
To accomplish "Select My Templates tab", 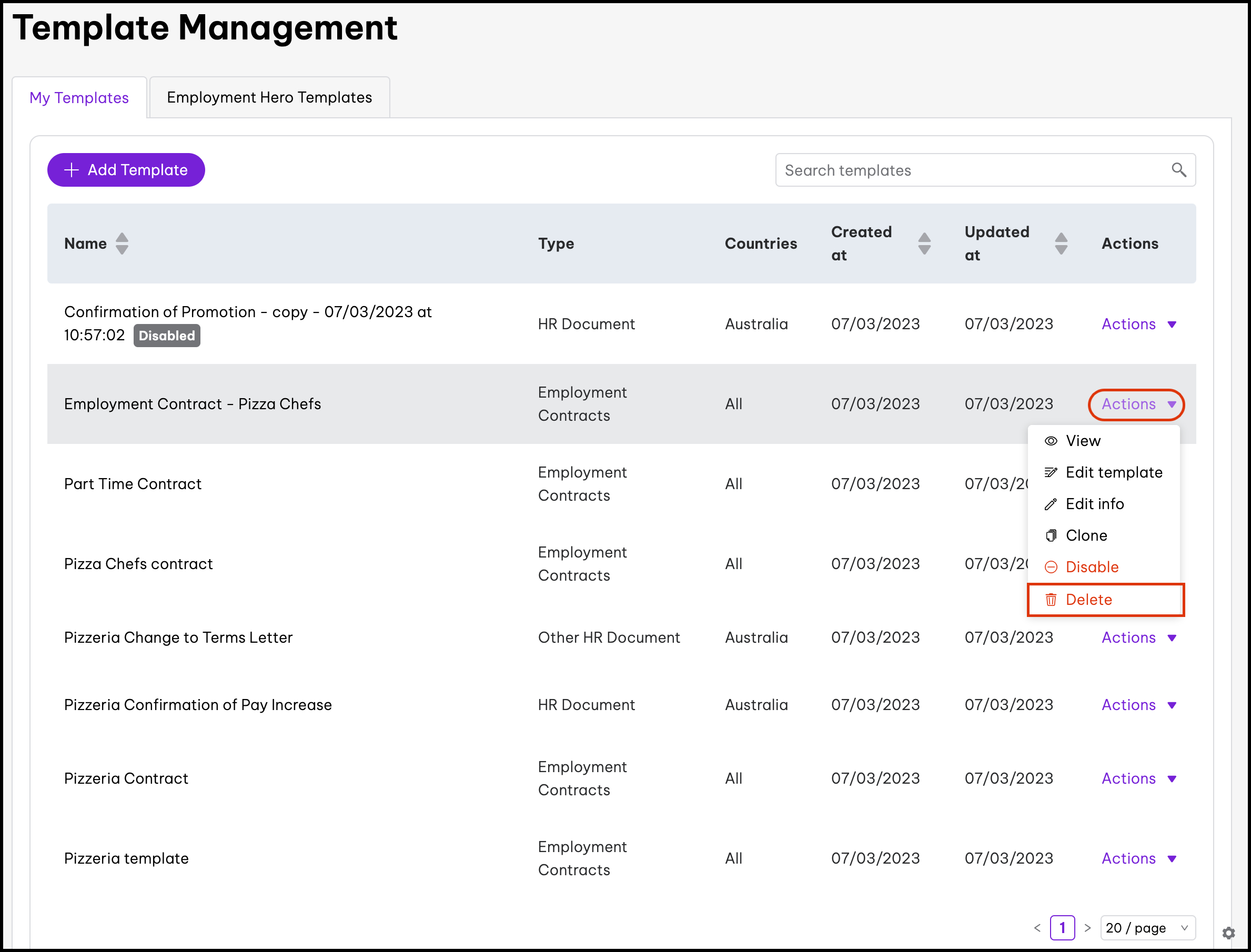I will 79,97.
